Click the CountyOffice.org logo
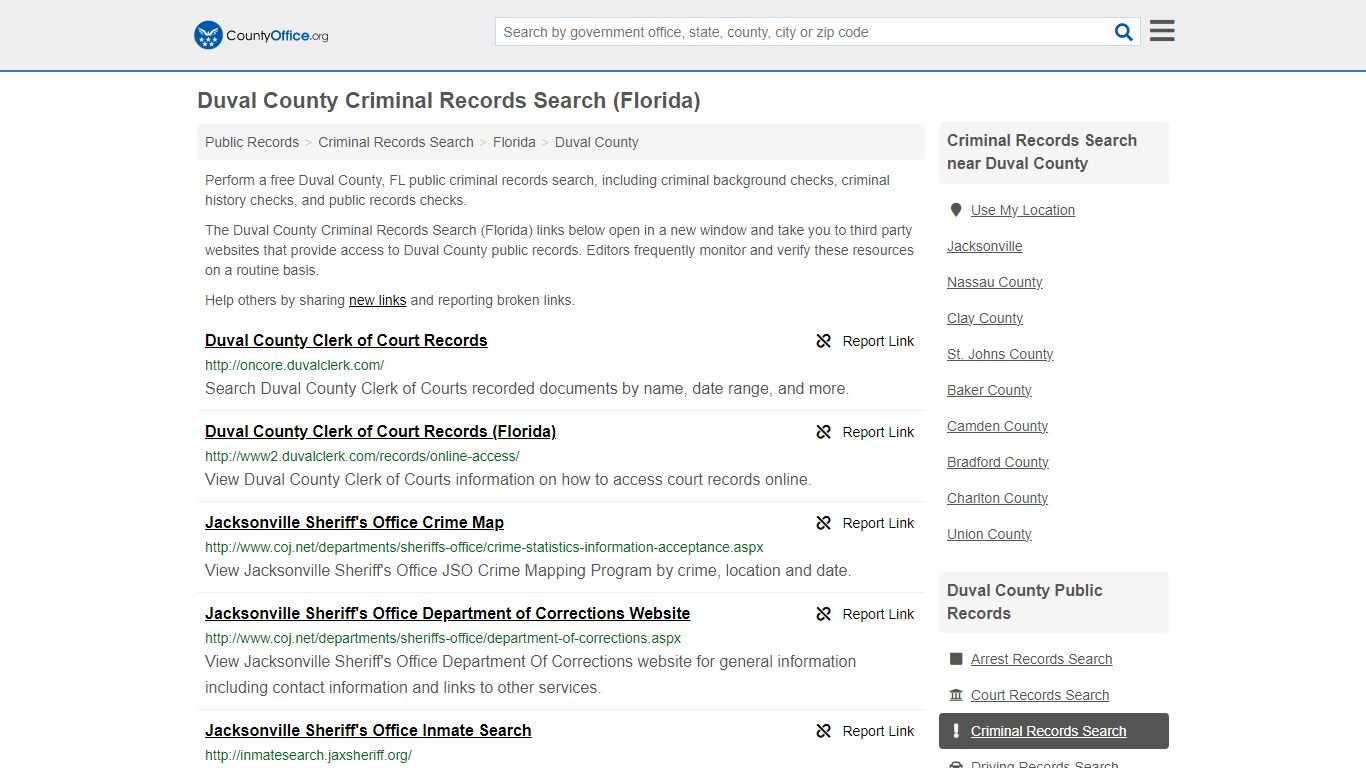 (261, 35)
